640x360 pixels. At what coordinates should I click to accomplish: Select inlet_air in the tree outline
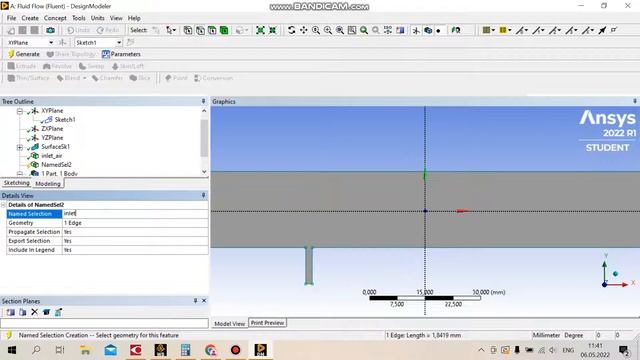click(52, 156)
